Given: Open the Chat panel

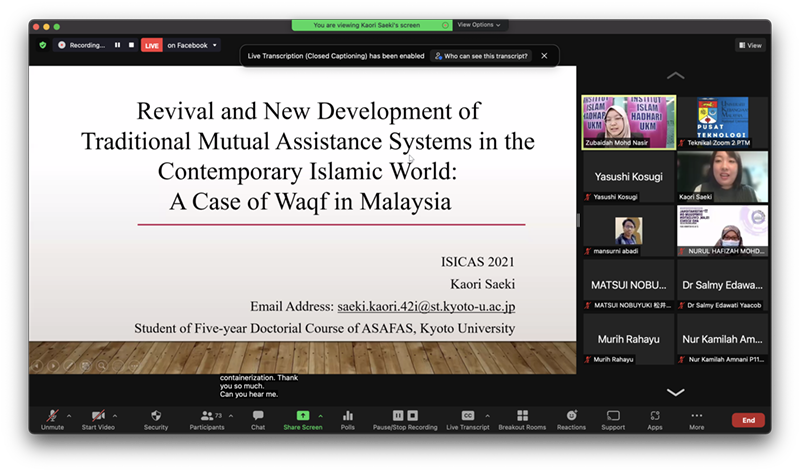Looking at the screenshot, I should coord(258,418).
